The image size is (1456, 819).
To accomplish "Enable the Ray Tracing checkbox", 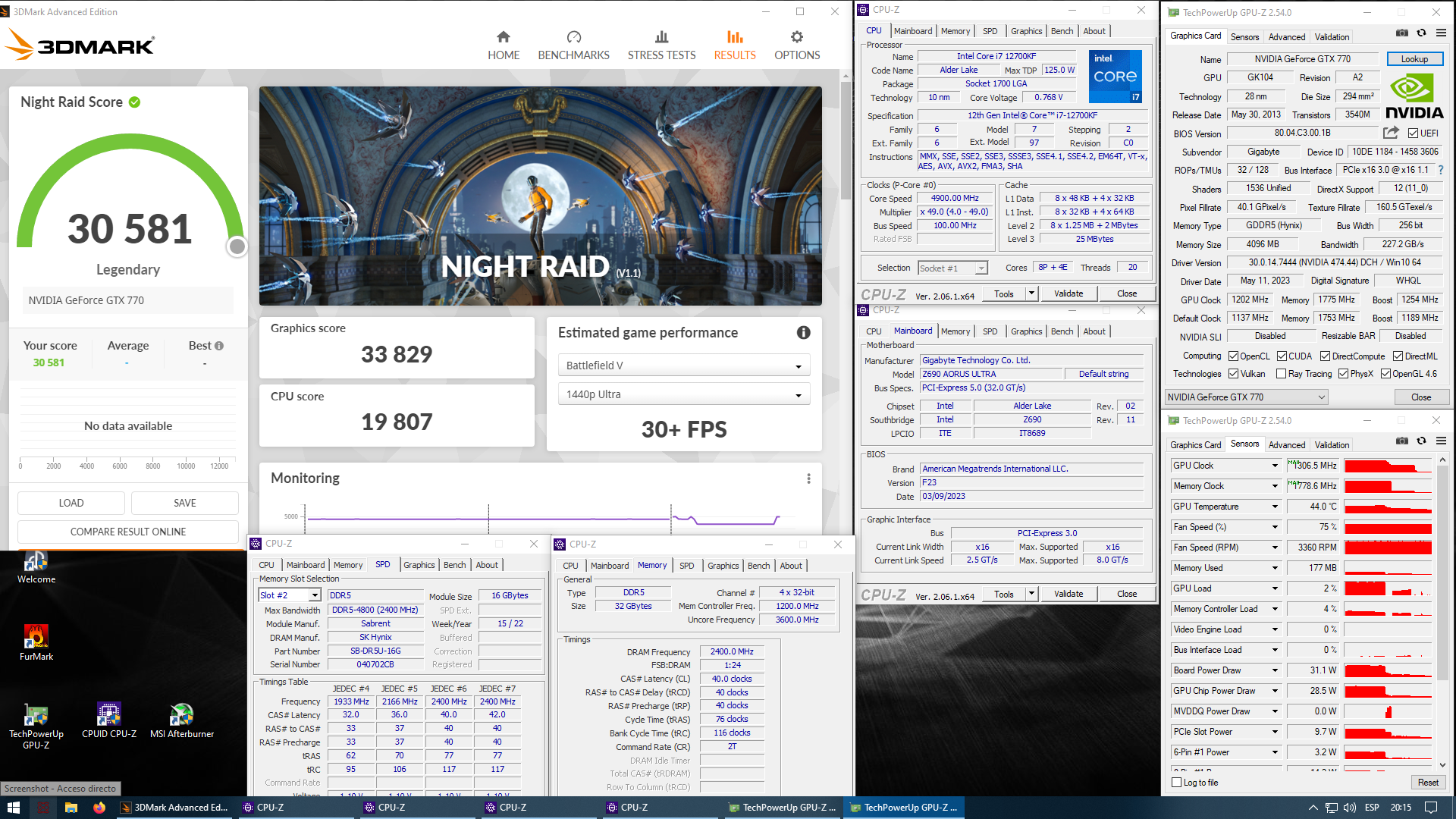I will coord(1281,374).
